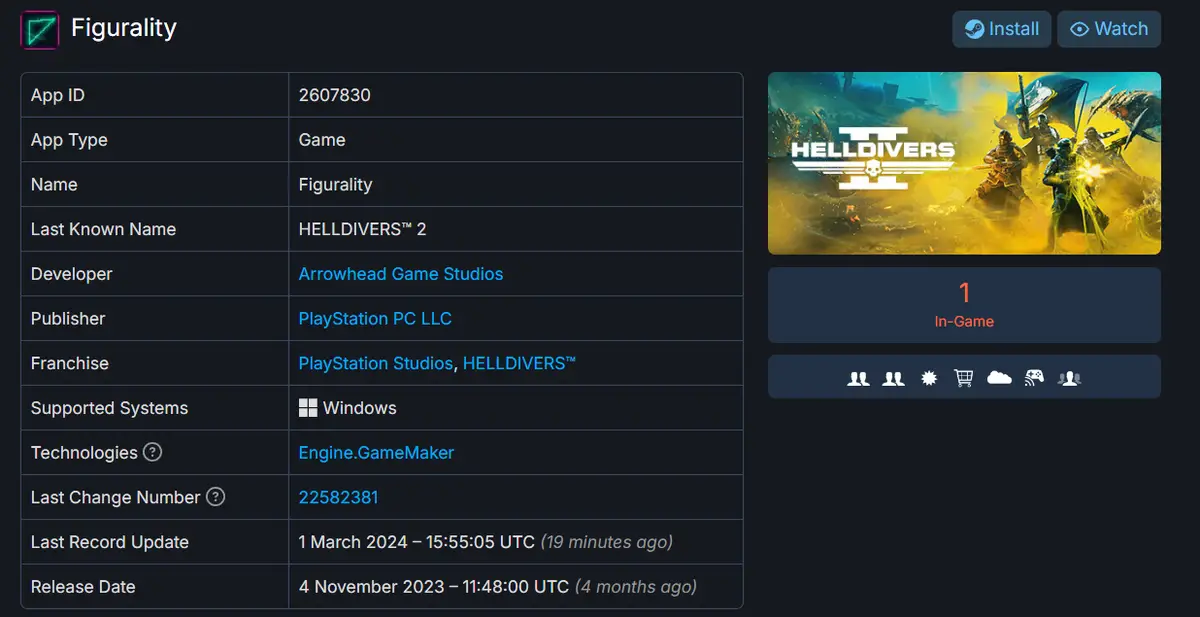Click the "App ID" row label
The height and width of the screenshot is (617, 1200).
pos(58,95)
